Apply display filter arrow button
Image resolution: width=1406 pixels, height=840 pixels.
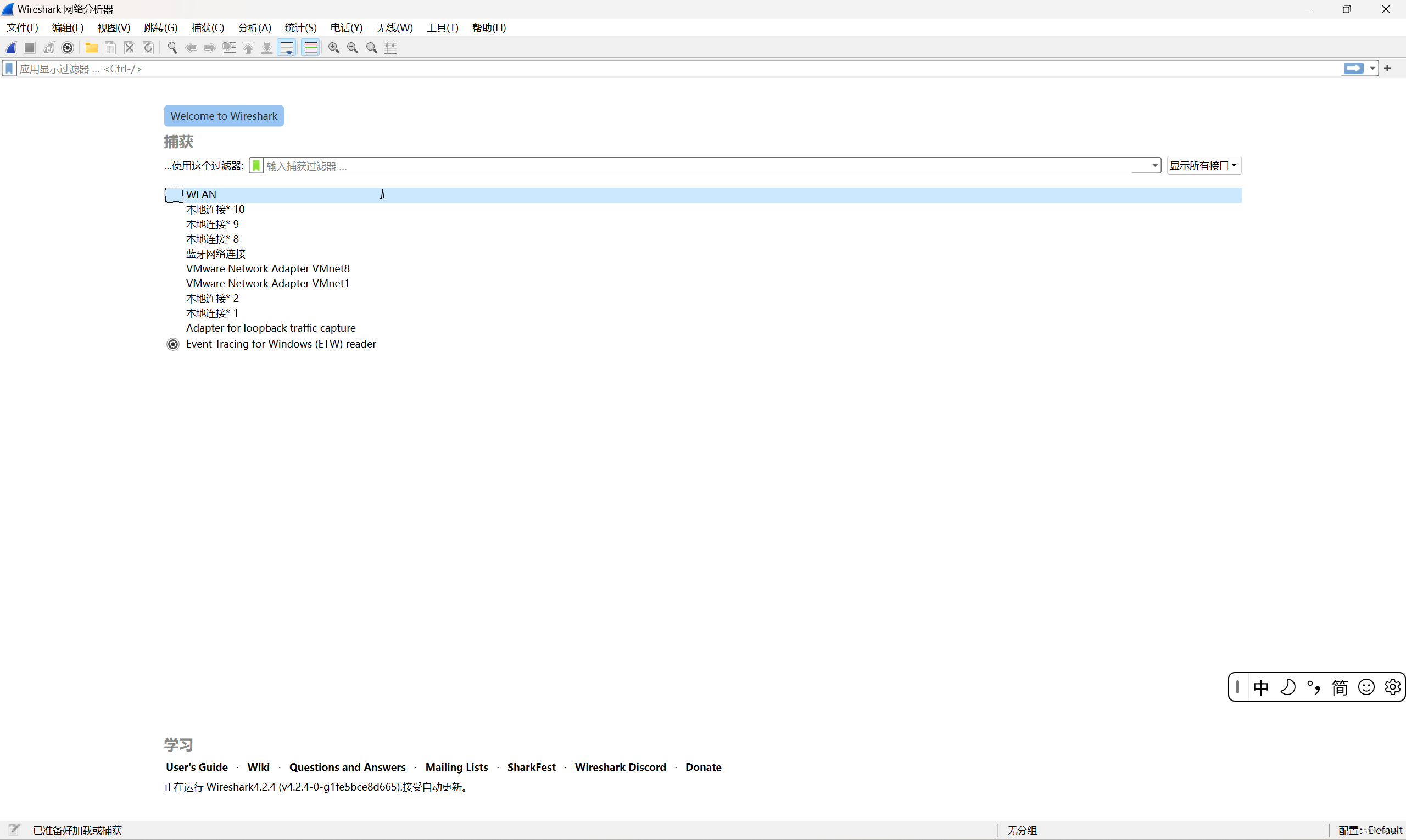(1354, 69)
